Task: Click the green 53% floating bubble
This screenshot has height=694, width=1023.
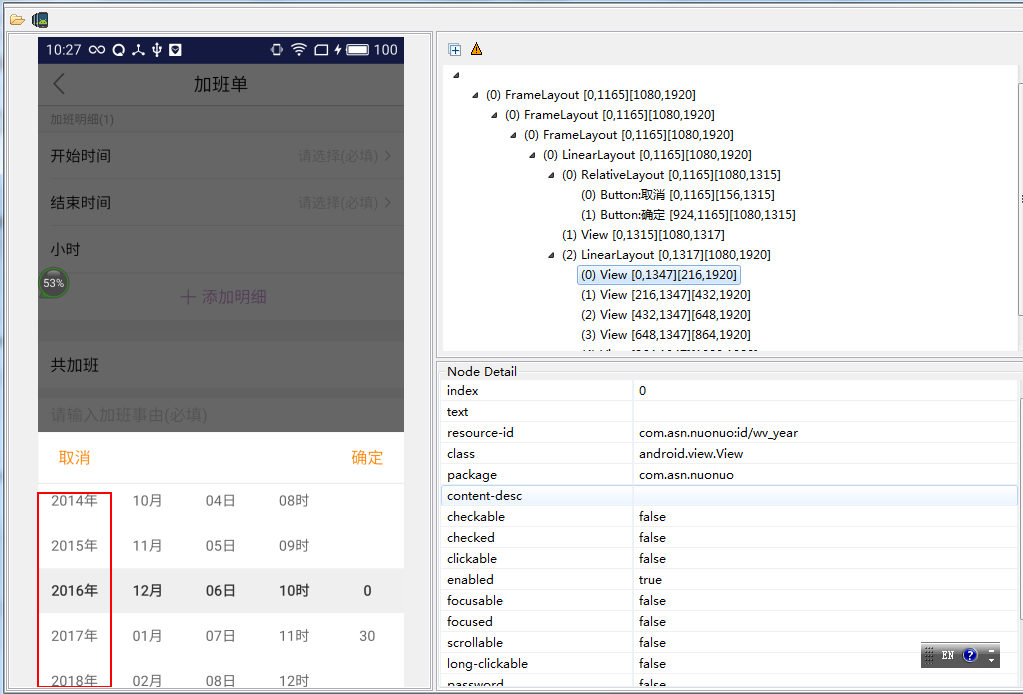Action: point(53,283)
